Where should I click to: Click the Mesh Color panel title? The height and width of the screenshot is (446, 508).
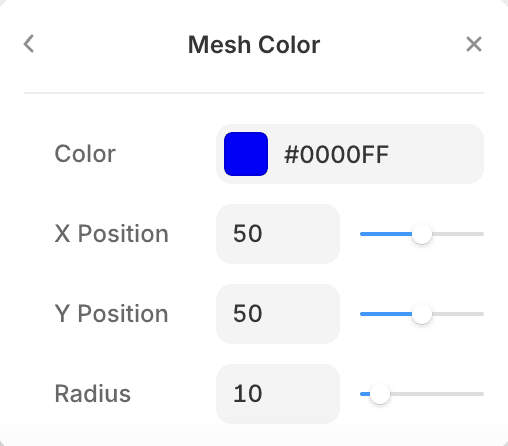(x=254, y=44)
